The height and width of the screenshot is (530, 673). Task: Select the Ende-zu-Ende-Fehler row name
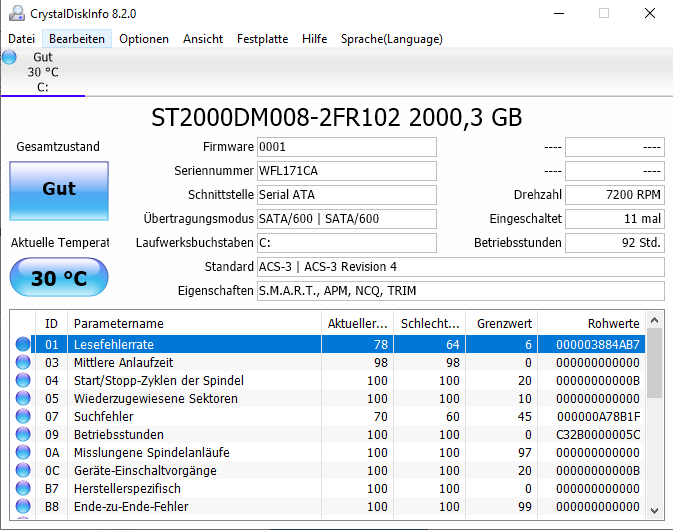131,507
